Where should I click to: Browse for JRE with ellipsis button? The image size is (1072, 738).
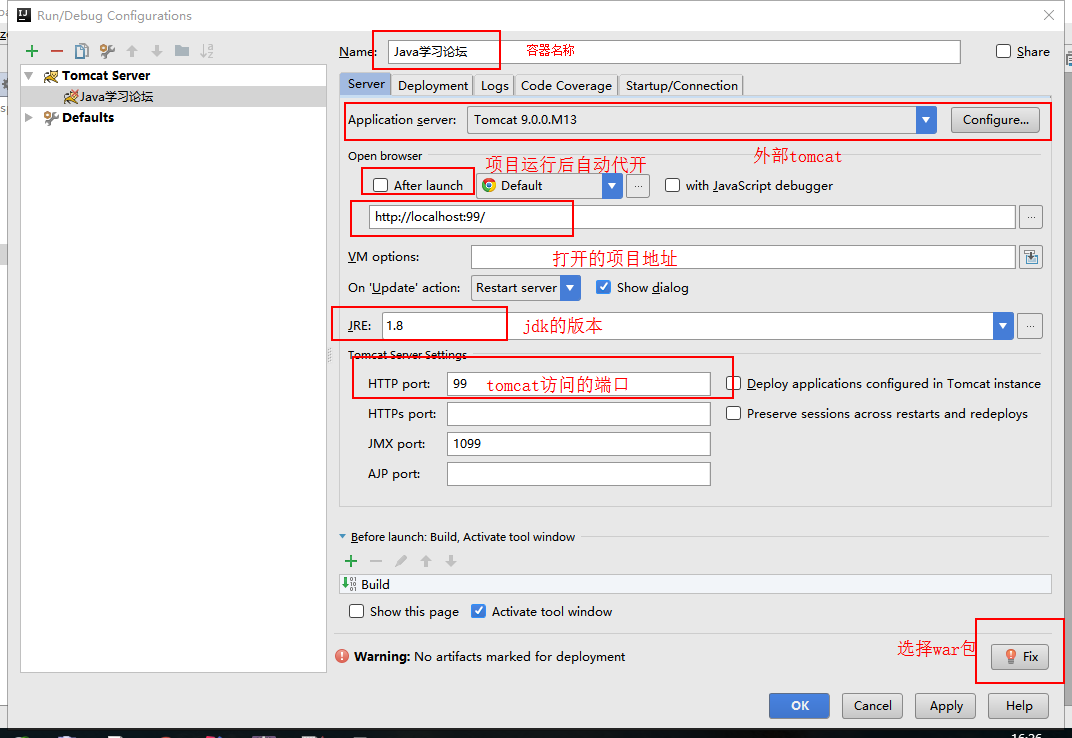pos(1030,326)
